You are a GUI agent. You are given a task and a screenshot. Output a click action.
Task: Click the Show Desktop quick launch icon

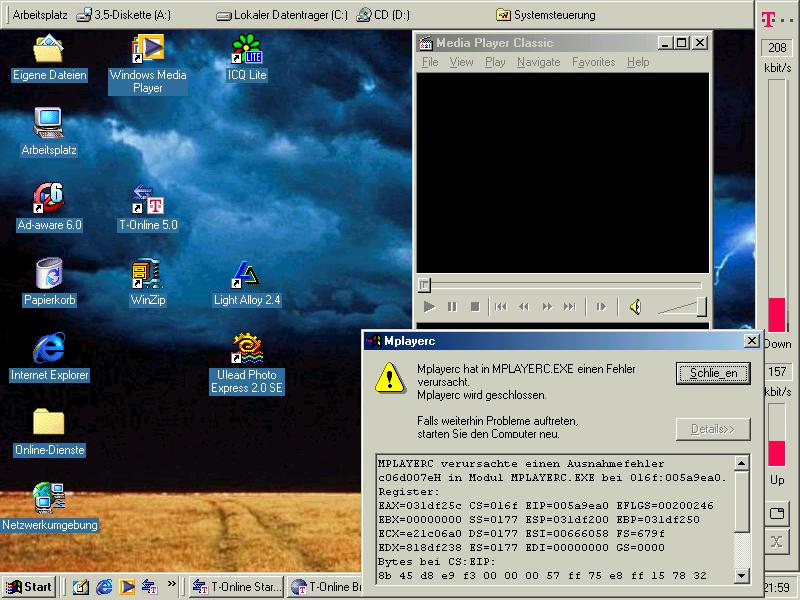point(81,587)
